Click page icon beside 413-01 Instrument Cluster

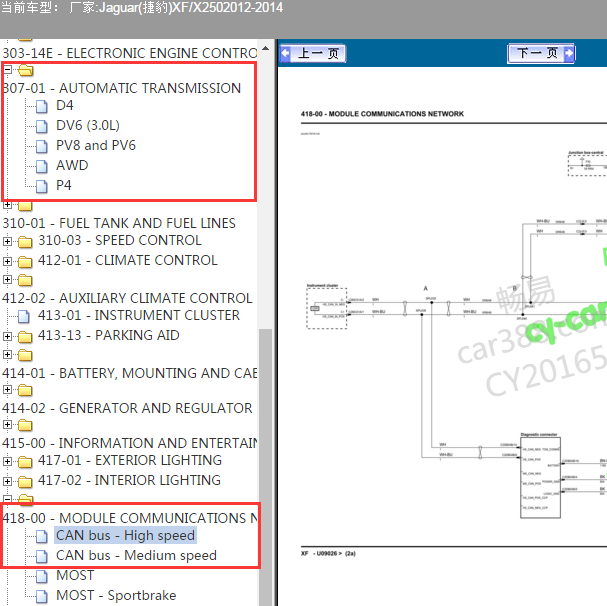coord(24,317)
